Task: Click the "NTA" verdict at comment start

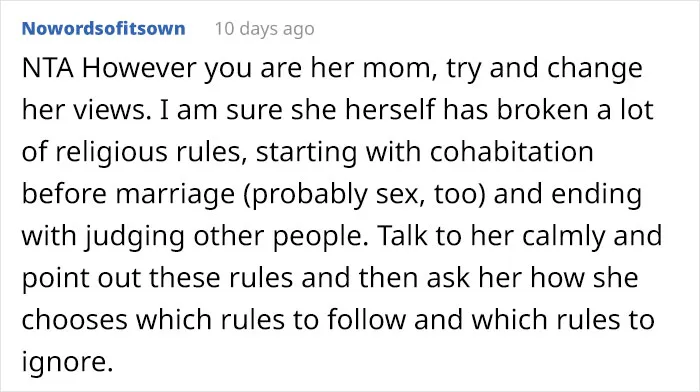Action: pyautogui.click(x=47, y=68)
